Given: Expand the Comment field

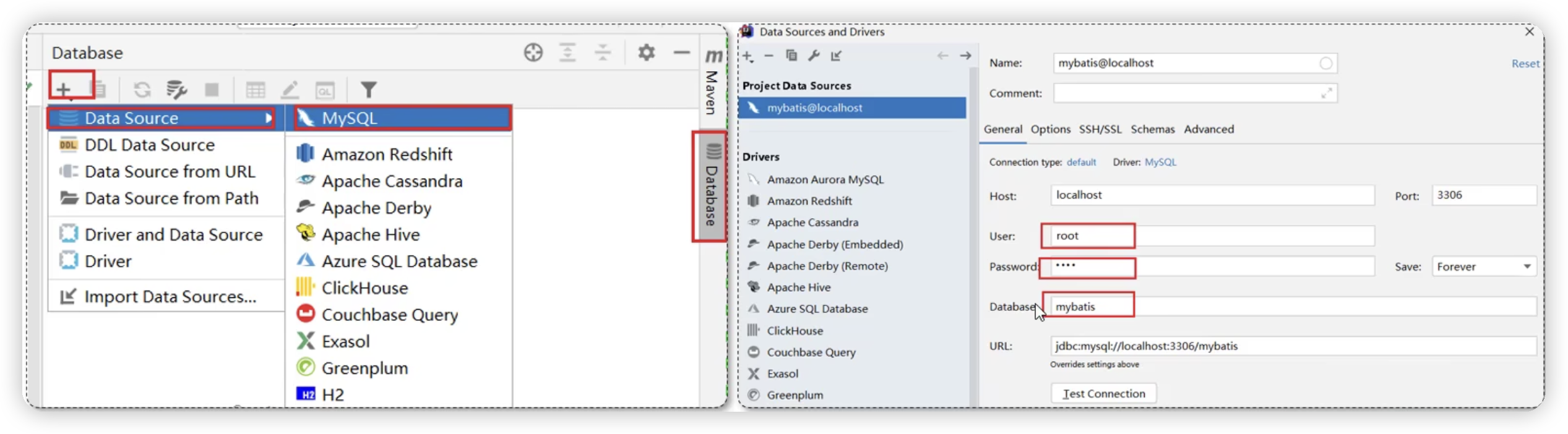Looking at the screenshot, I should (x=1326, y=93).
